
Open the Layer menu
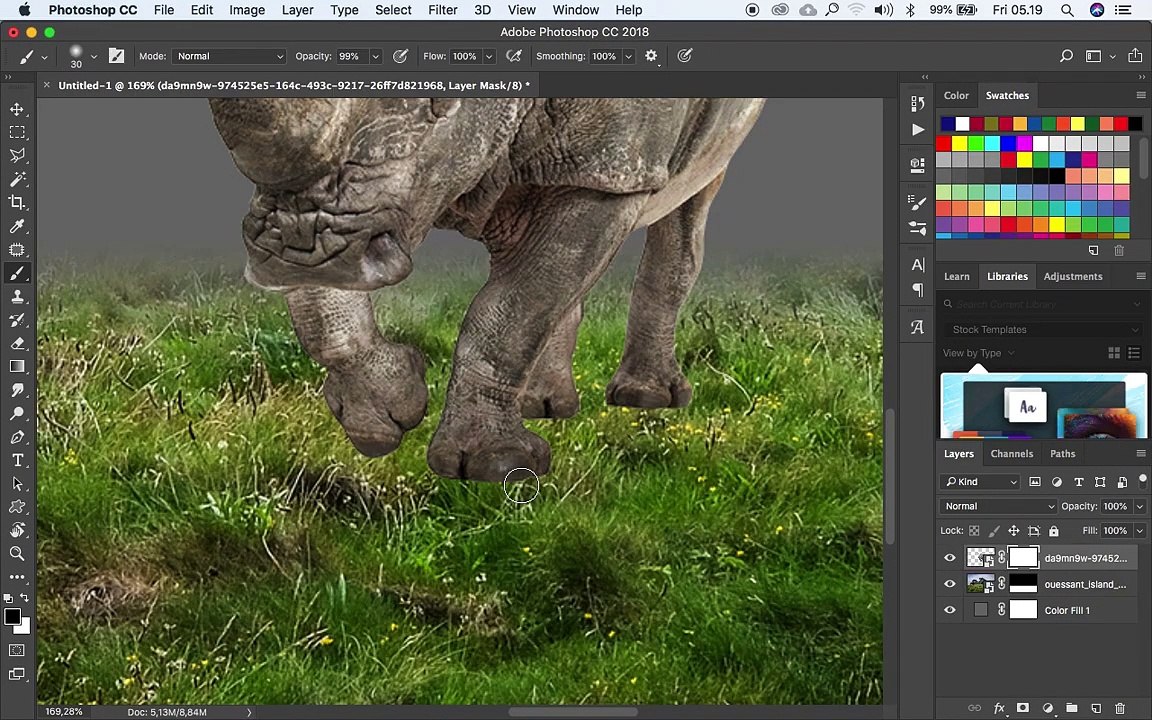(298, 10)
